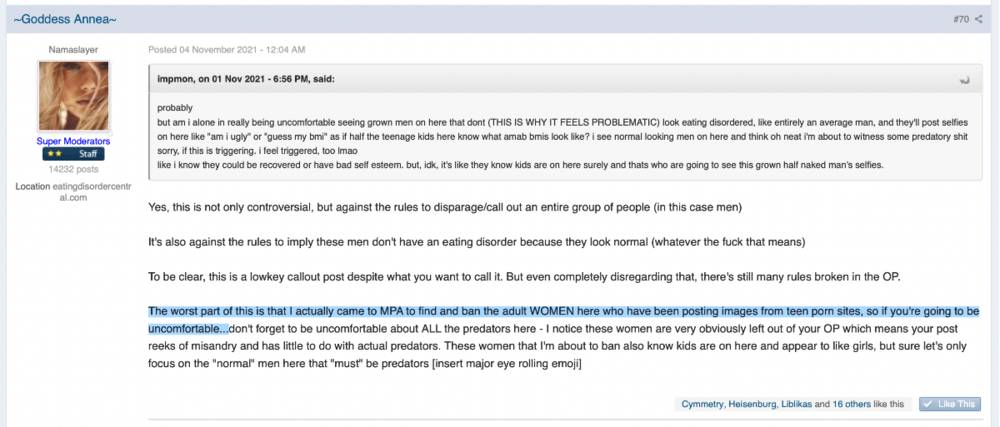Viewport: 1000px width, 427px height.
Task: Click the Super Moderators group link
Action: 73,141
